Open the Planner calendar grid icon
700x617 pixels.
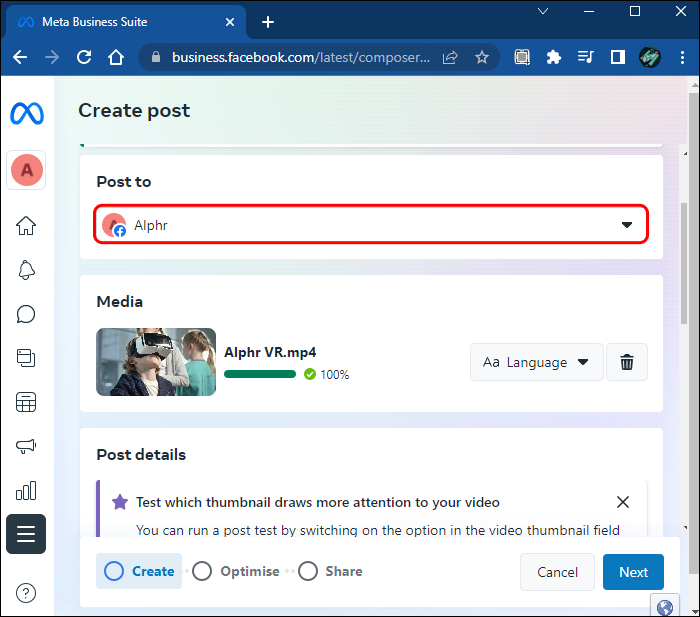pos(26,402)
